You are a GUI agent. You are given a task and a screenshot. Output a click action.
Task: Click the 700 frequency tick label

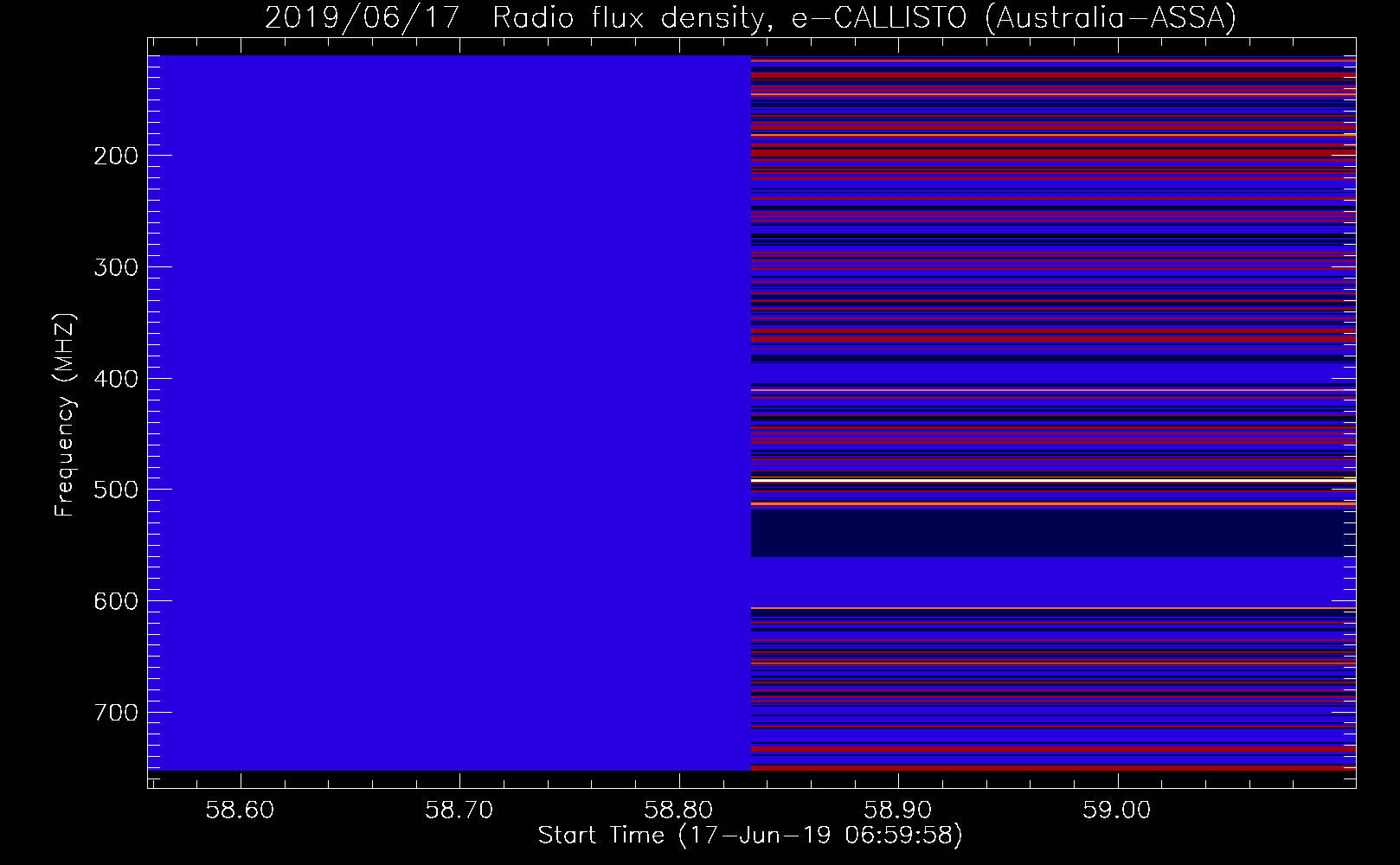(114, 713)
